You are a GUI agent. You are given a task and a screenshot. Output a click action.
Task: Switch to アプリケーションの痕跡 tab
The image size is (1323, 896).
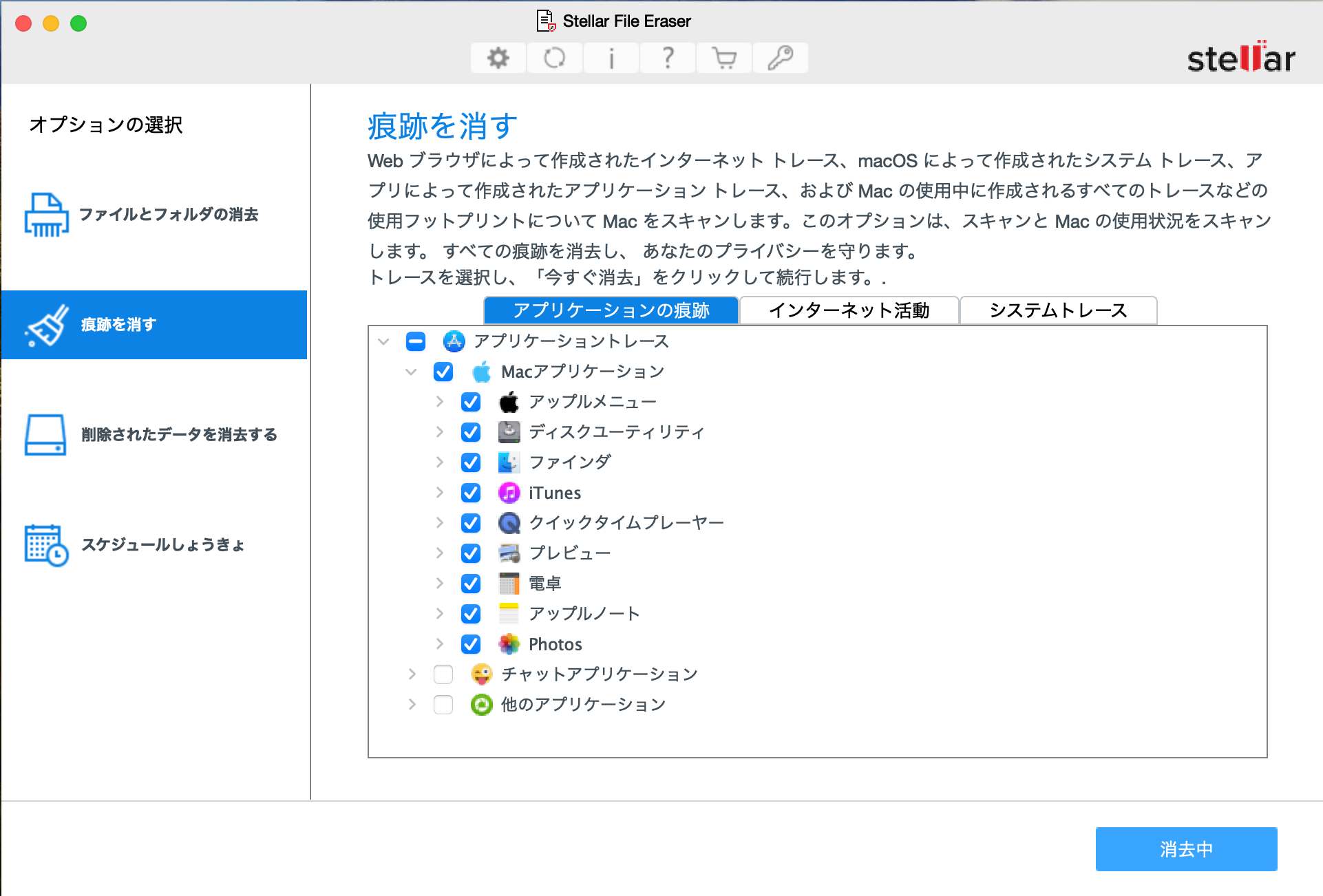tap(611, 310)
